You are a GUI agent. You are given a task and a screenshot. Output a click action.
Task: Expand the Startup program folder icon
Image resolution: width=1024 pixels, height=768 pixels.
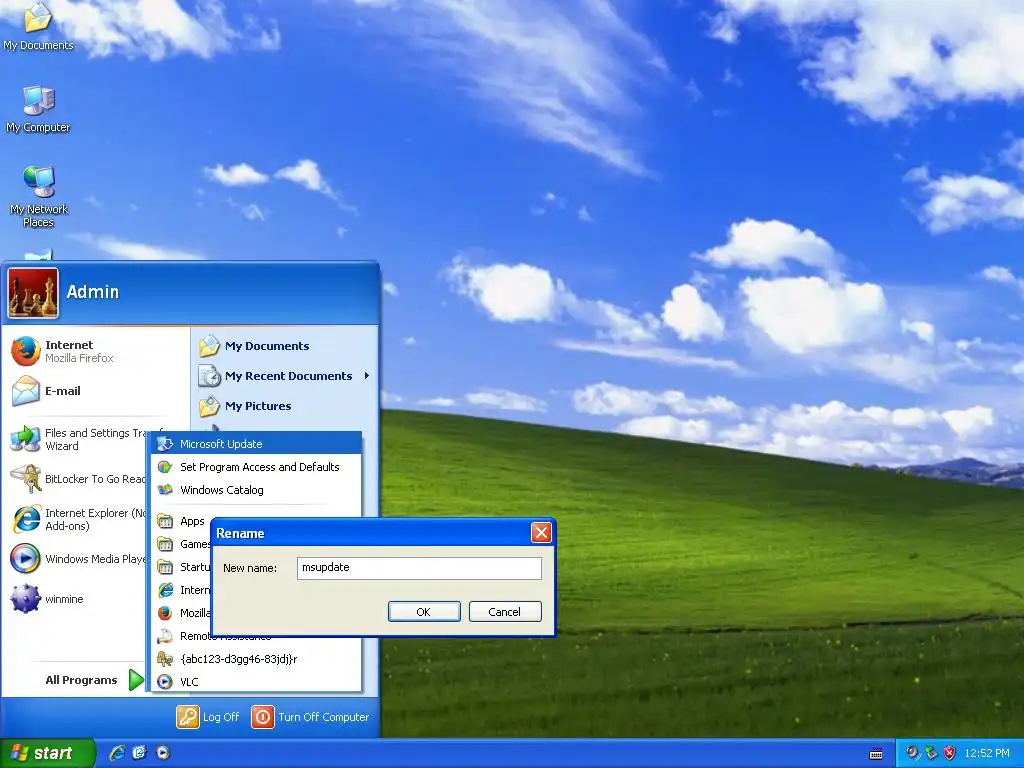click(x=165, y=567)
